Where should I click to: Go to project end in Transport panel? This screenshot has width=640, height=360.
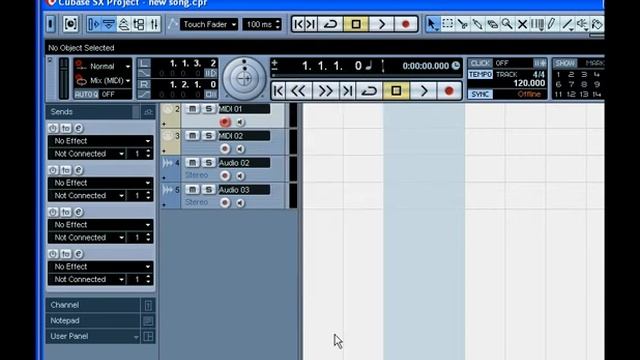[347, 91]
